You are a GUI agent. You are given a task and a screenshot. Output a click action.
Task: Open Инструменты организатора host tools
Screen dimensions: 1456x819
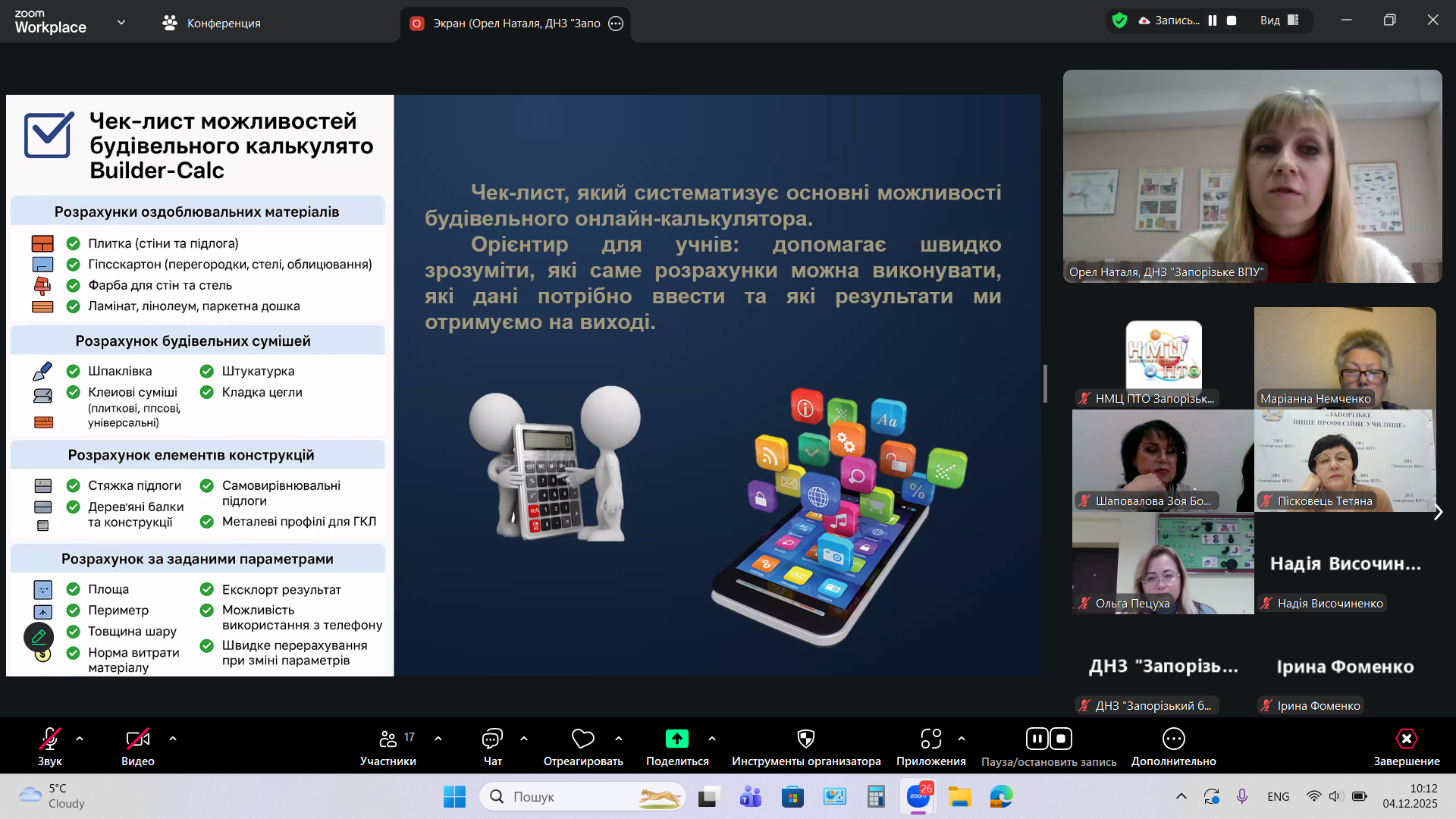pyautogui.click(x=806, y=746)
